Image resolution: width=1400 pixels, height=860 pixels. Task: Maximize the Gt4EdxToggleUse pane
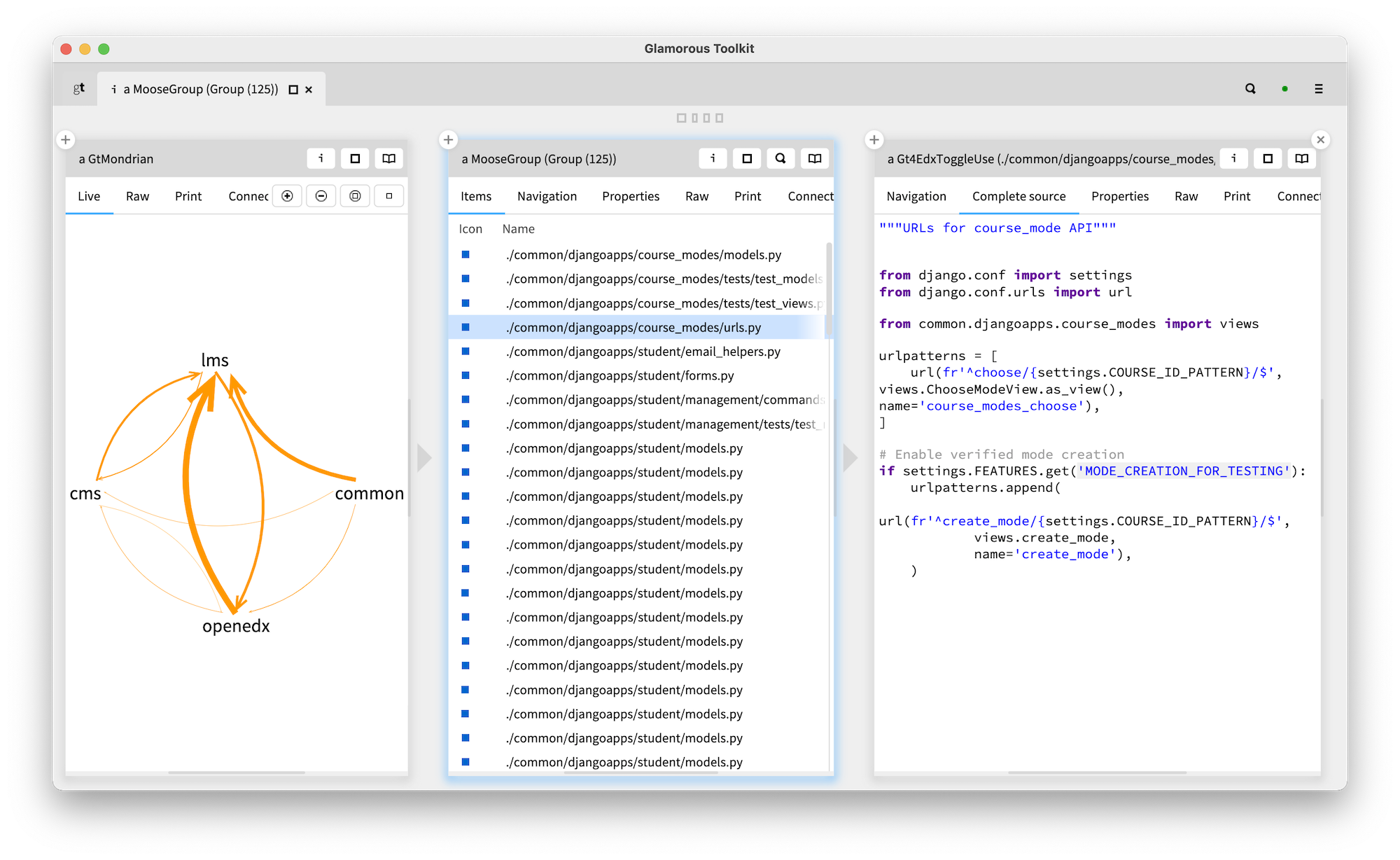pos(1268,158)
